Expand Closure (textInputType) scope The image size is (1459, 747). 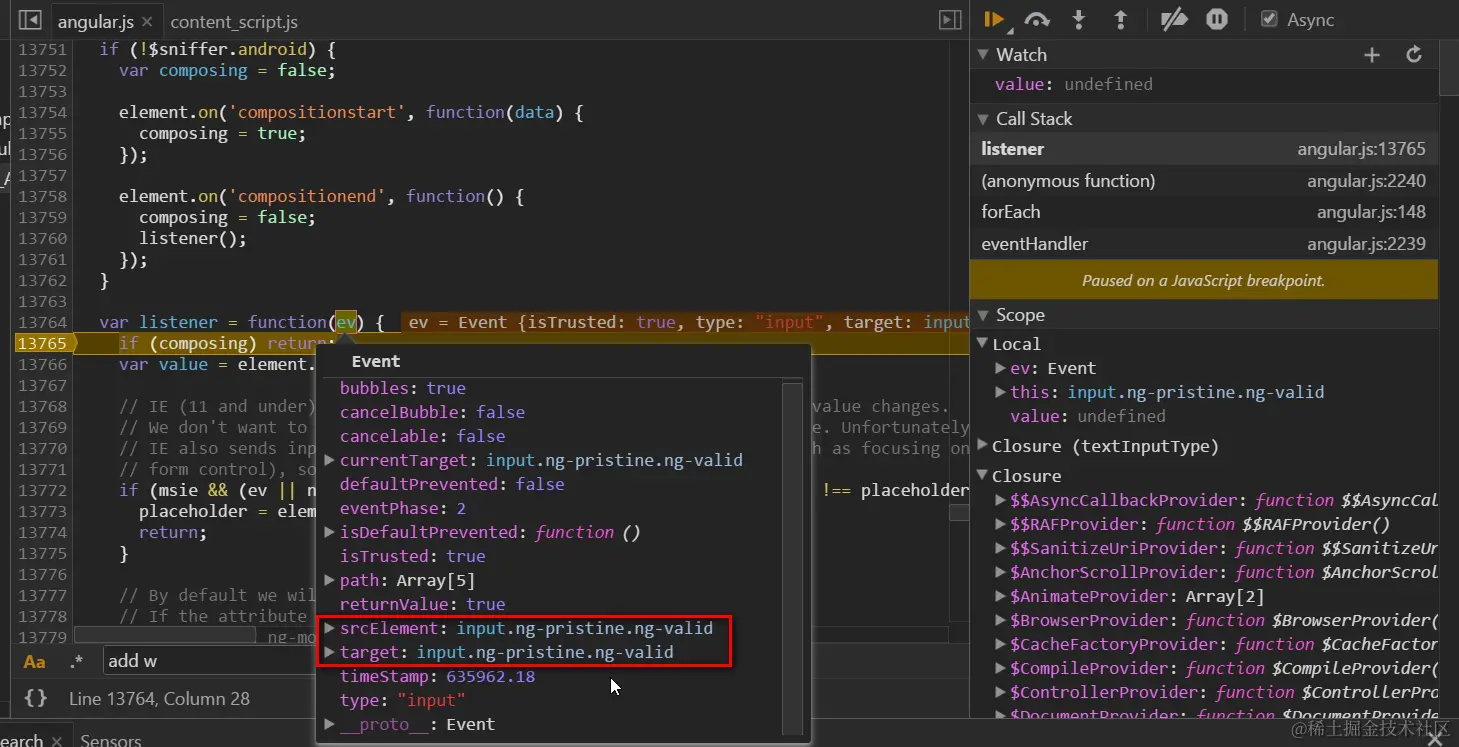(x=982, y=446)
